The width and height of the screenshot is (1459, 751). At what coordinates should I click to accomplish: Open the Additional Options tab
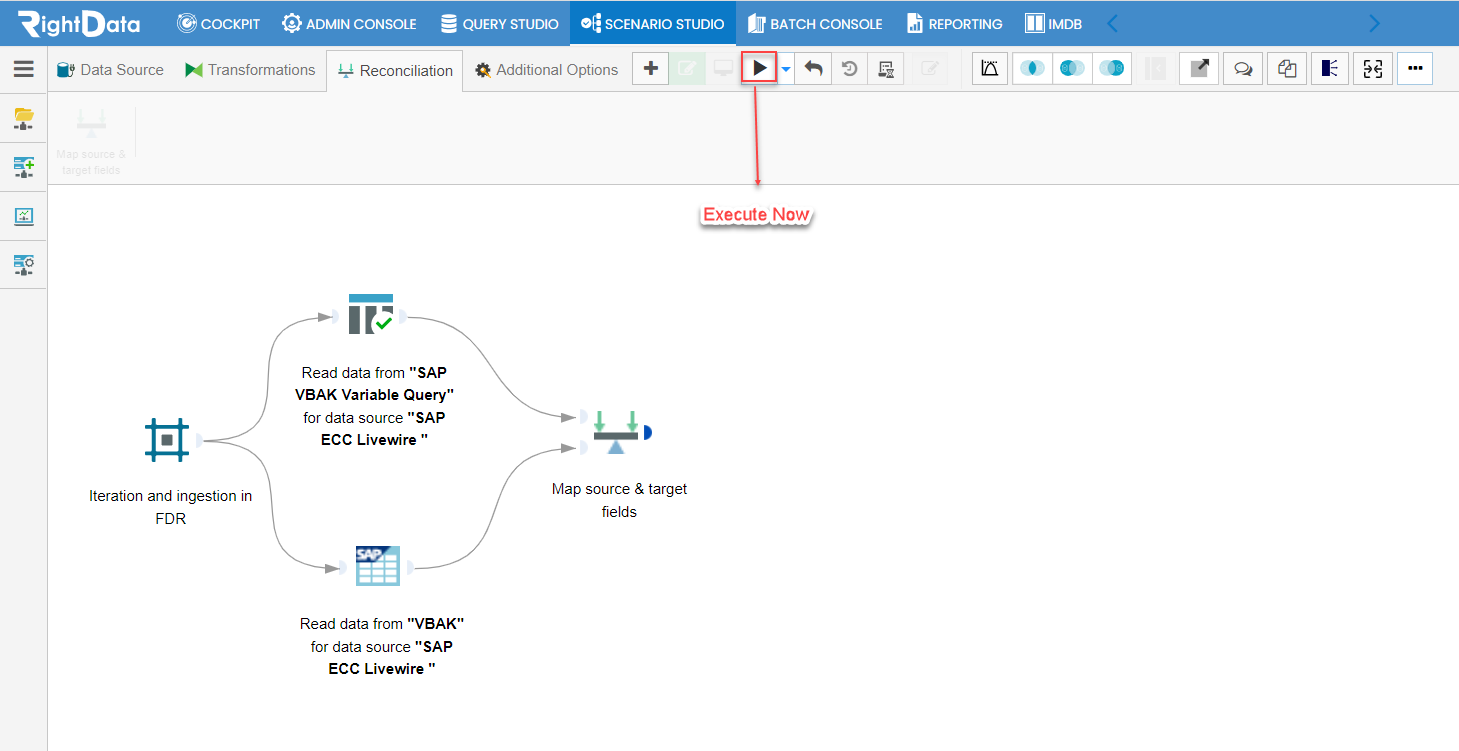(546, 70)
